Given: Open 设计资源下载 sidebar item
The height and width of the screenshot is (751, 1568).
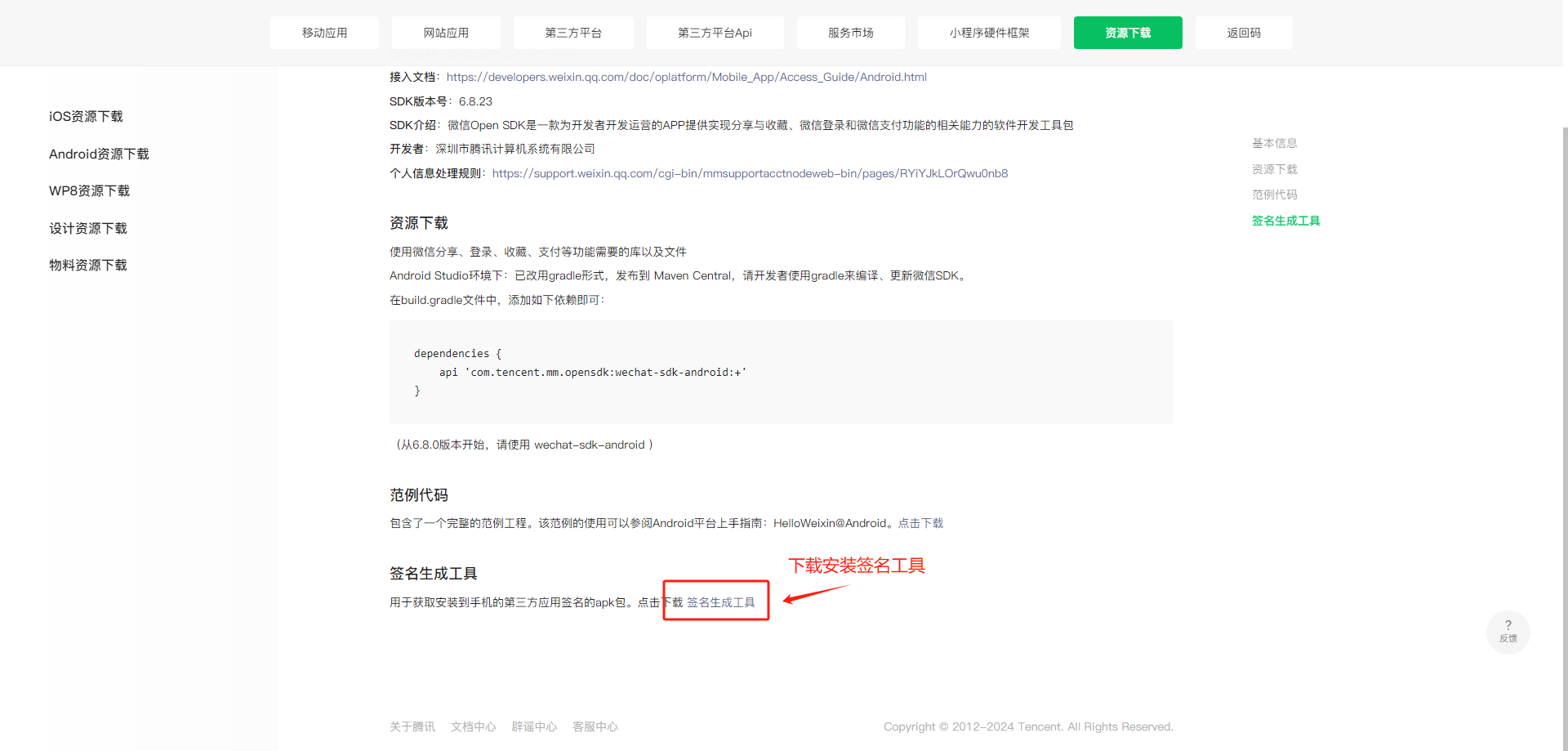Looking at the screenshot, I should point(88,229).
